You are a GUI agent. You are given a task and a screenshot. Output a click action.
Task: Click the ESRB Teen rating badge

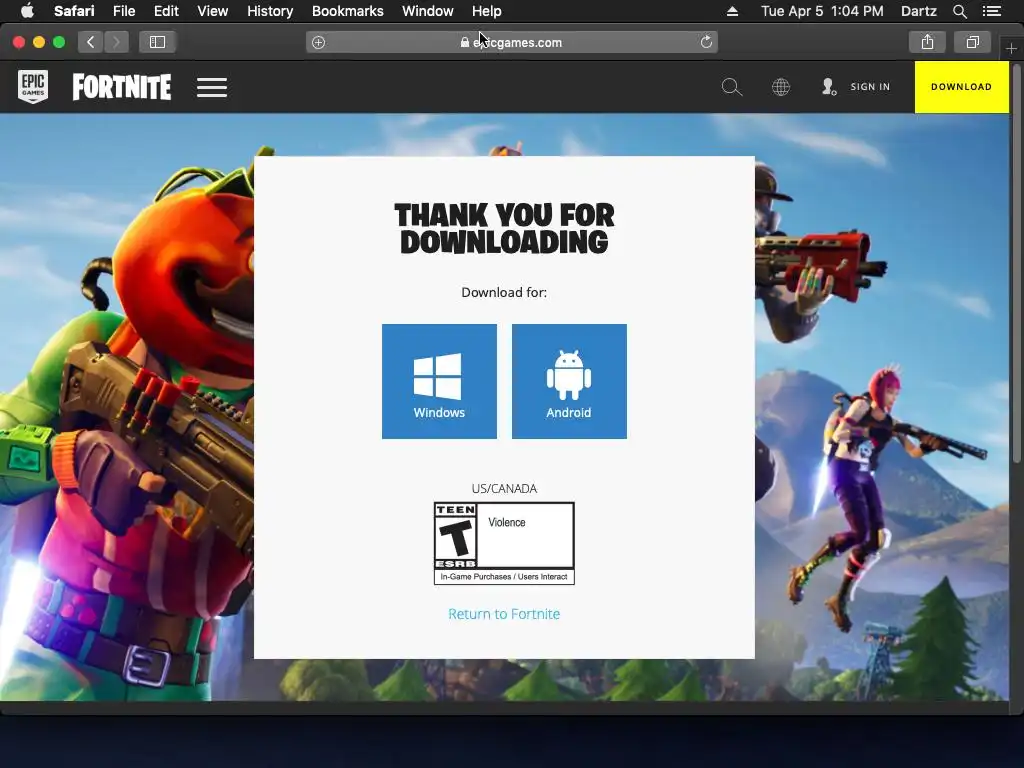[504, 543]
